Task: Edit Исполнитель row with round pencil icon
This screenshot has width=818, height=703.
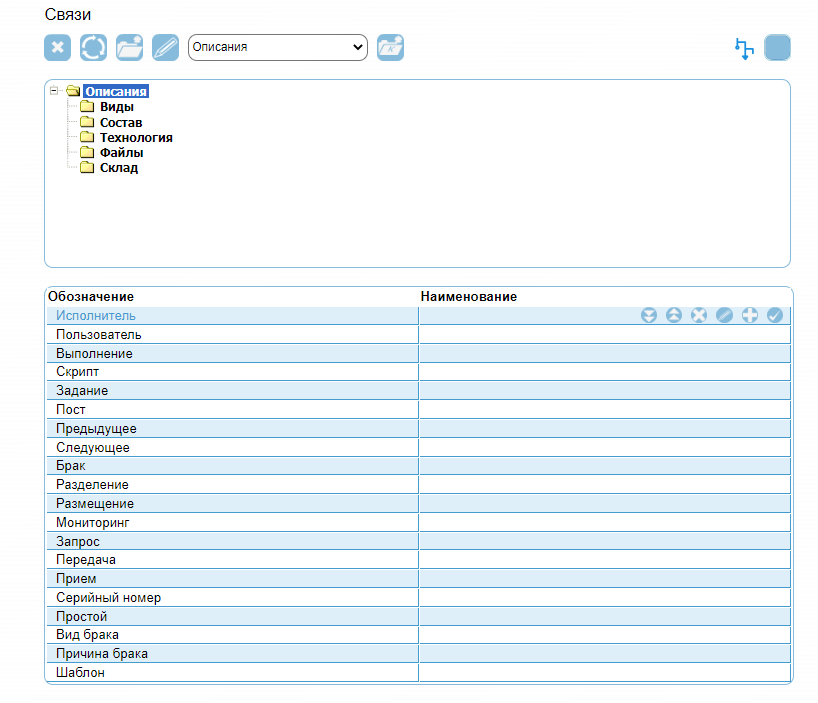Action: click(724, 316)
